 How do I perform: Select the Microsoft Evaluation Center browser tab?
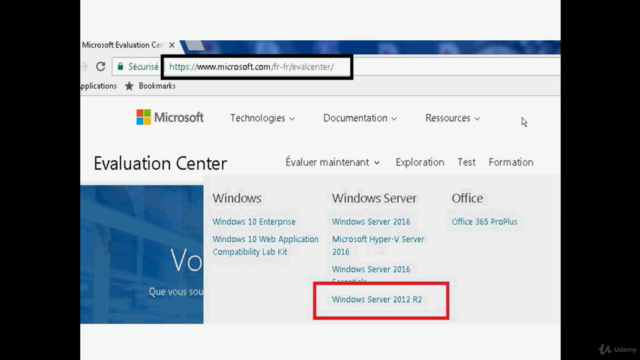coord(129,45)
